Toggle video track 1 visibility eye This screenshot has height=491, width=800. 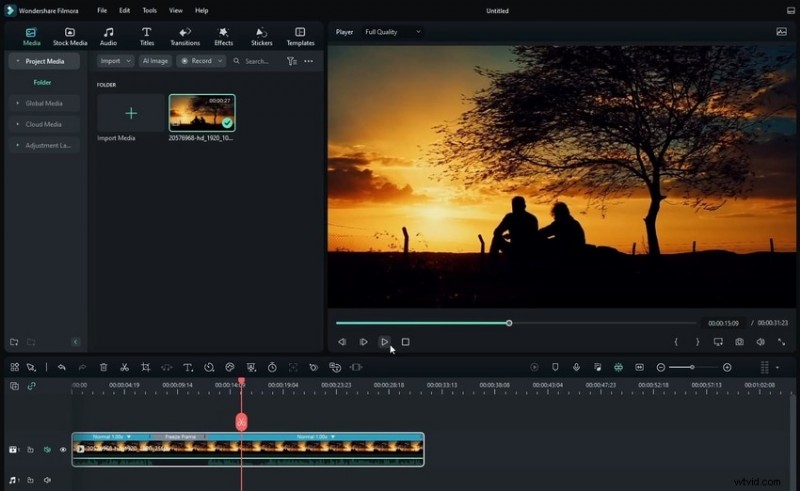coord(63,450)
